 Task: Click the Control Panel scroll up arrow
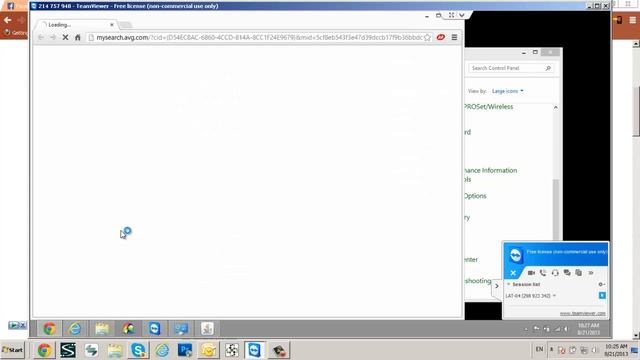pos(556,107)
